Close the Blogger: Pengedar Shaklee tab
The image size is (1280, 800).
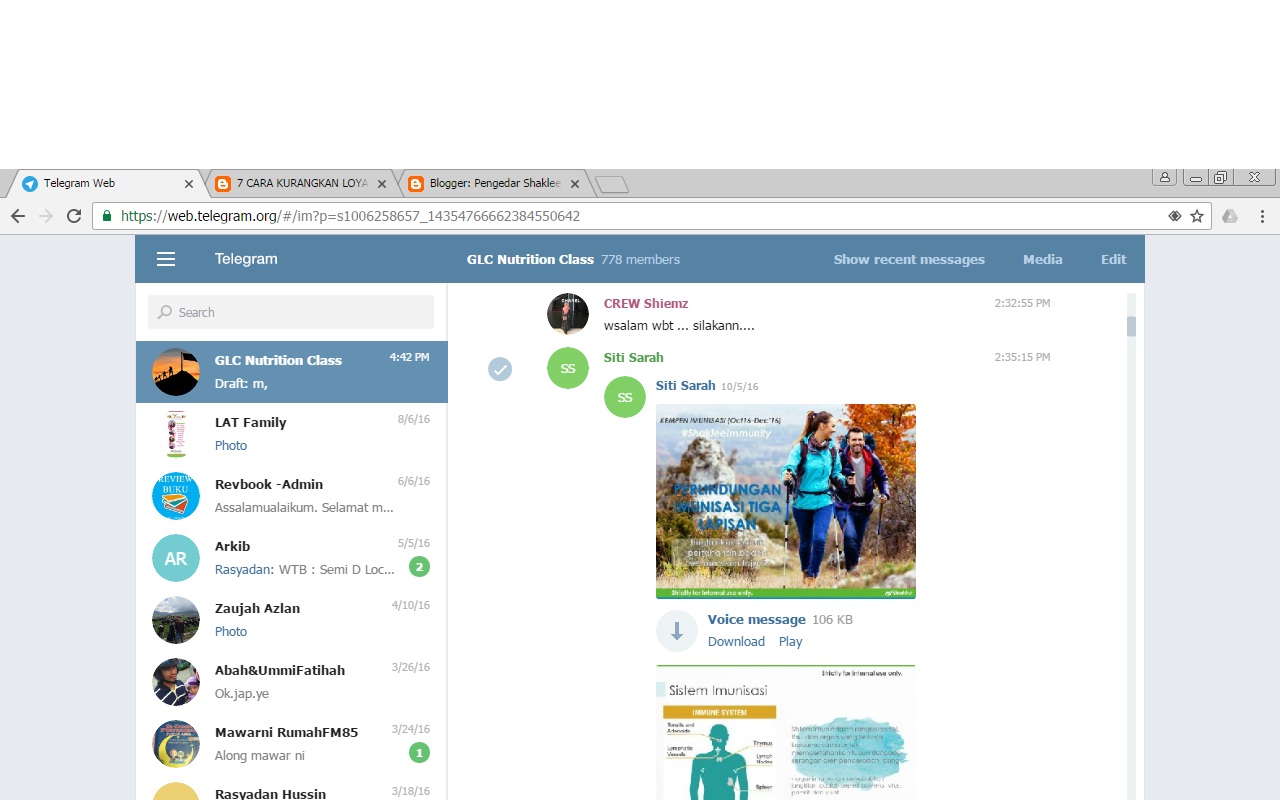click(x=575, y=184)
